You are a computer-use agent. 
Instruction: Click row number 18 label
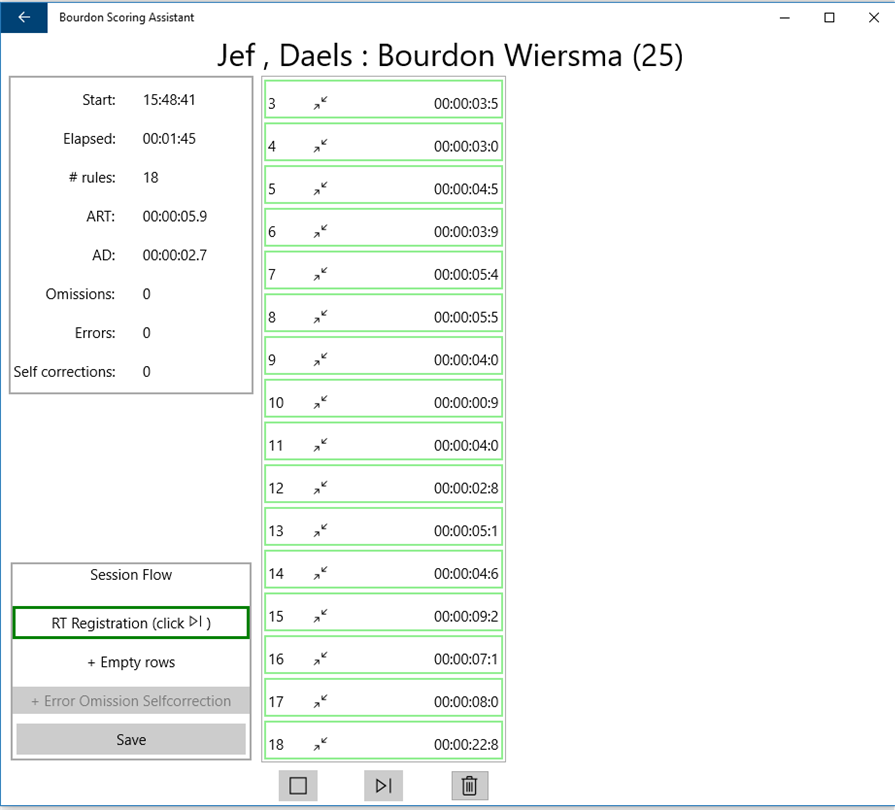click(x=276, y=745)
